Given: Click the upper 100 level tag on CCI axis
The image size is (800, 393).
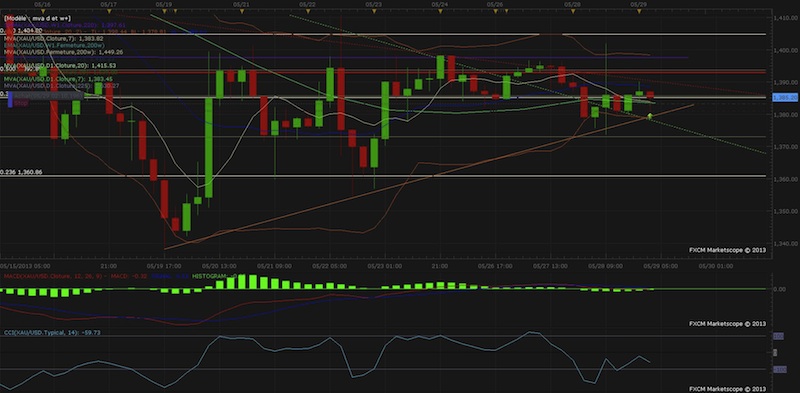Looking at the screenshot, I should point(780,337).
